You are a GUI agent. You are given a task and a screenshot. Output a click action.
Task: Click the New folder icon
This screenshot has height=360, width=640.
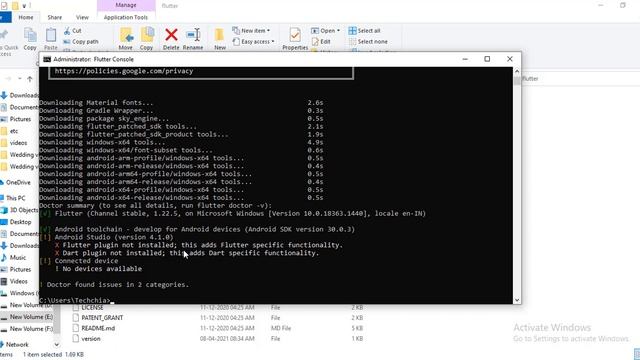click(220, 35)
